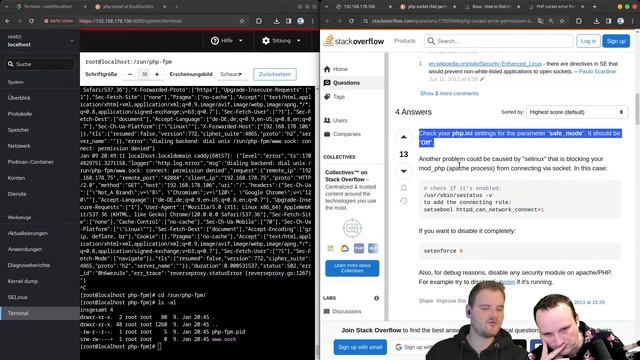Open the Erscheinungsbild theme dropdown
640x360 pixels.
[231, 74]
